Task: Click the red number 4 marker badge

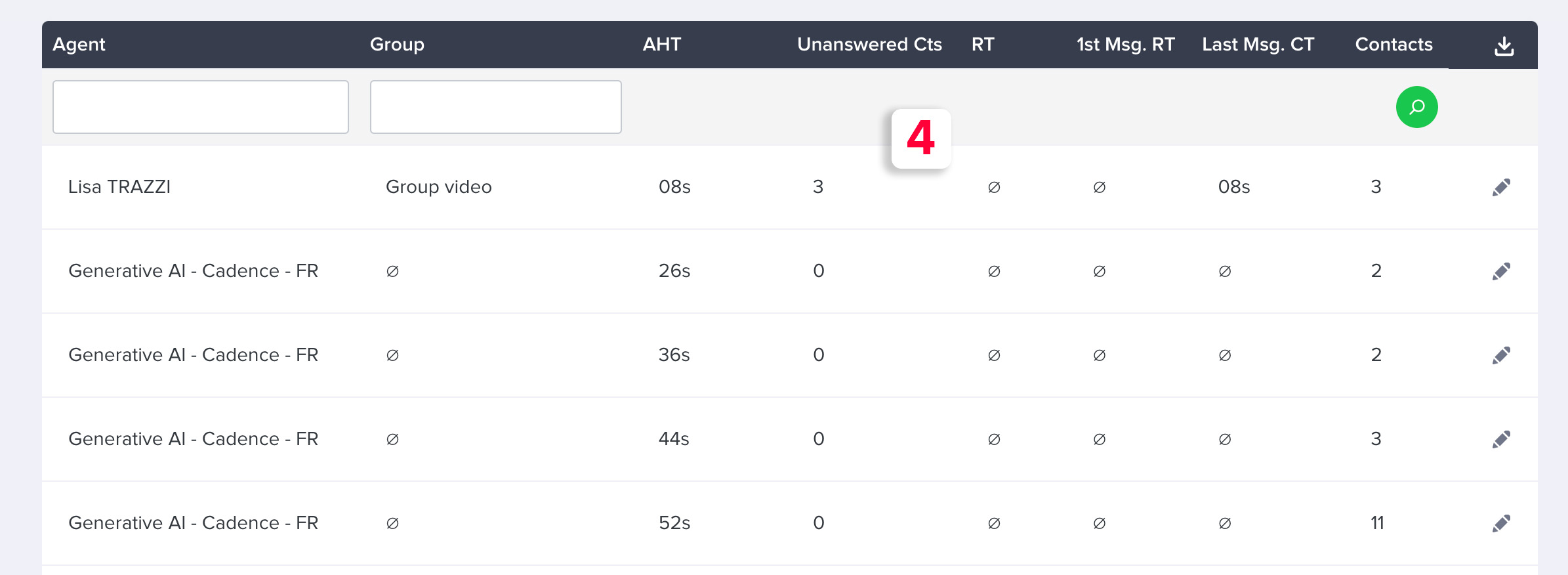Action: point(921,138)
